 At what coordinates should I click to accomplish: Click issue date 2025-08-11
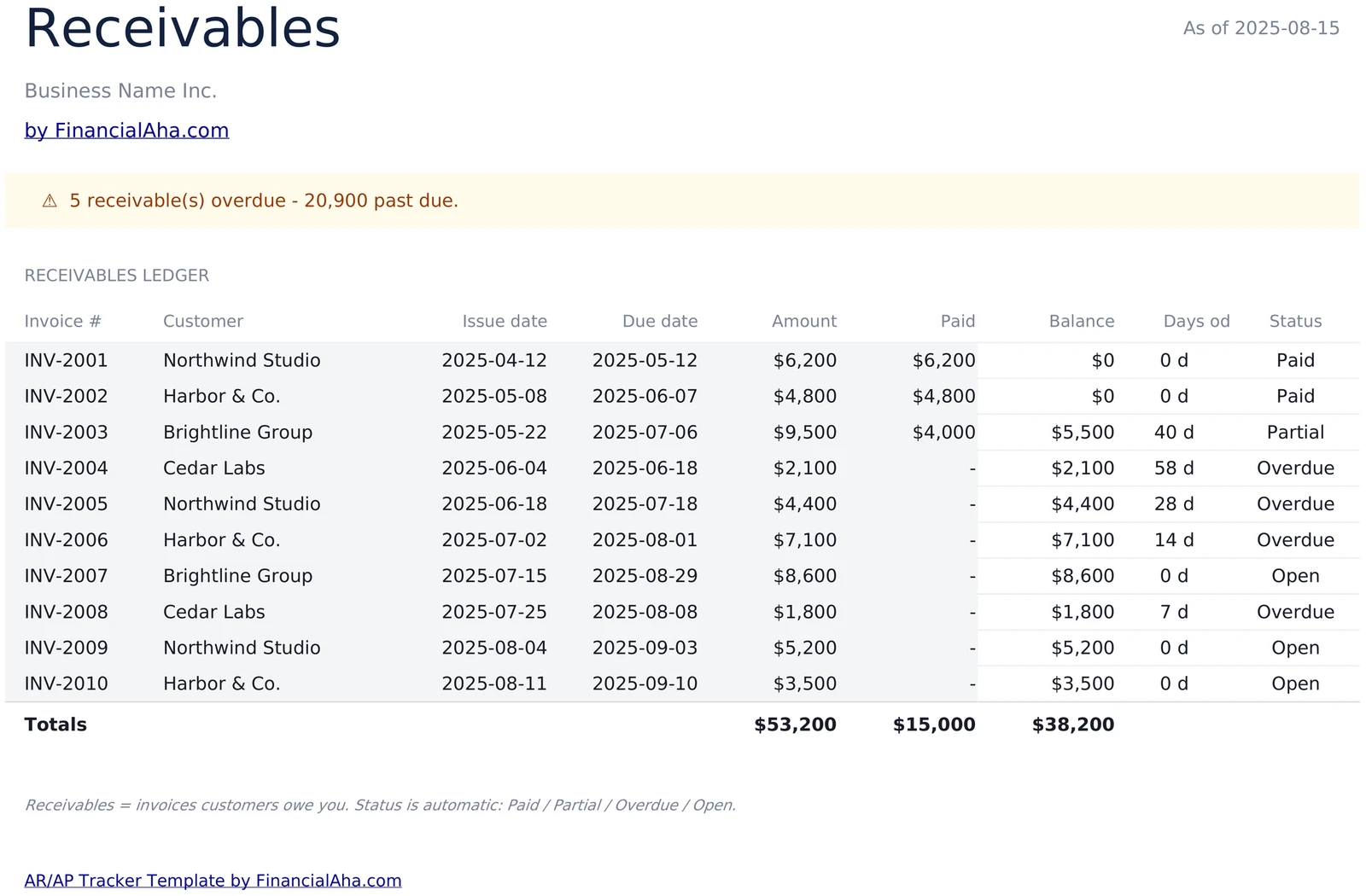[494, 684]
